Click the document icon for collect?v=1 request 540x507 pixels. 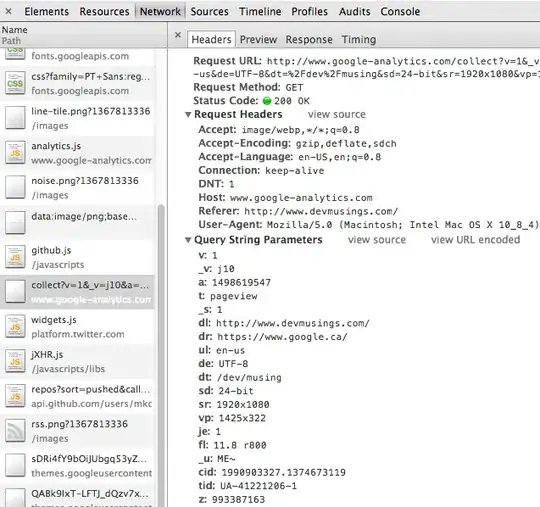coord(15,292)
